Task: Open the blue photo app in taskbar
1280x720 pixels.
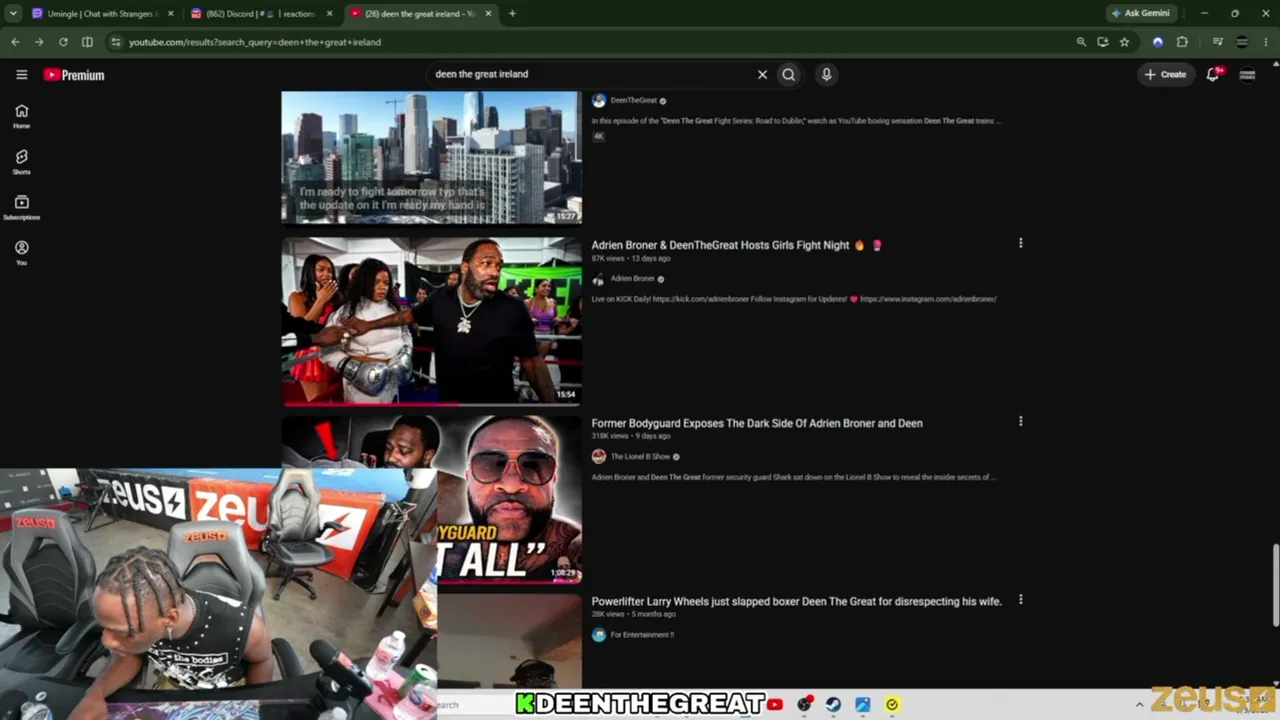Action: (862, 704)
